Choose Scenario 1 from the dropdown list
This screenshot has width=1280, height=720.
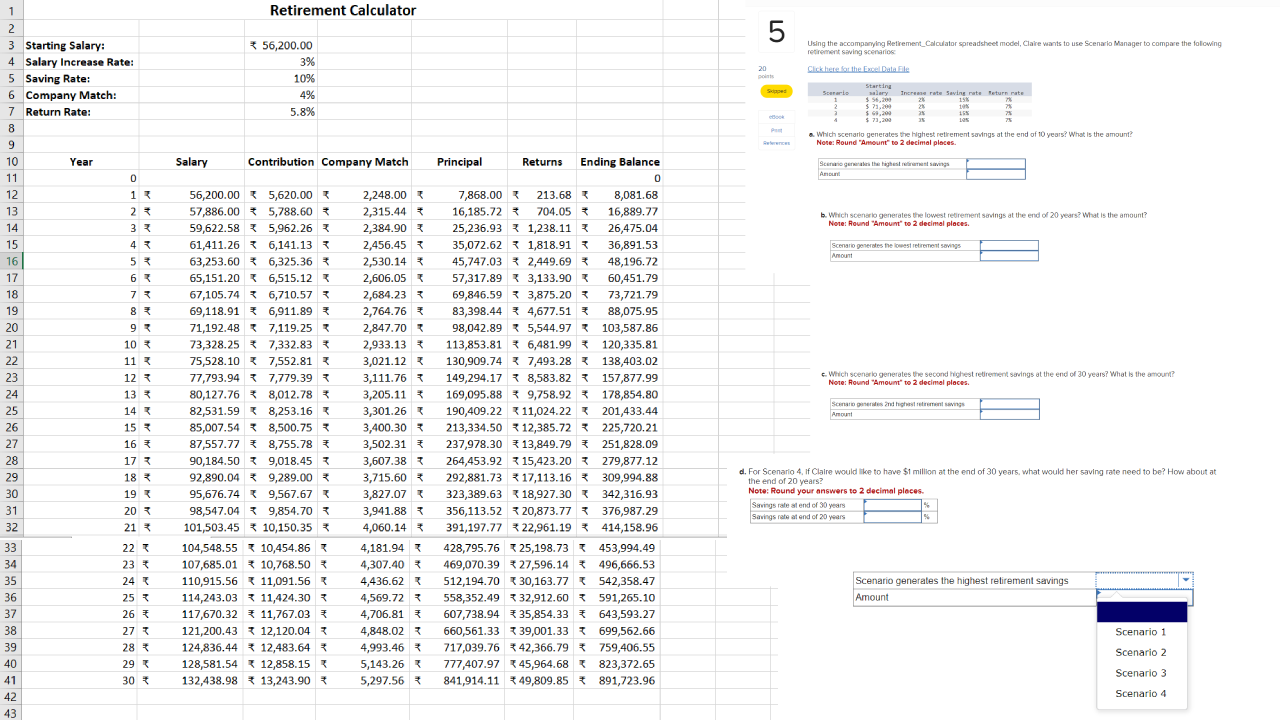[x=1141, y=632]
